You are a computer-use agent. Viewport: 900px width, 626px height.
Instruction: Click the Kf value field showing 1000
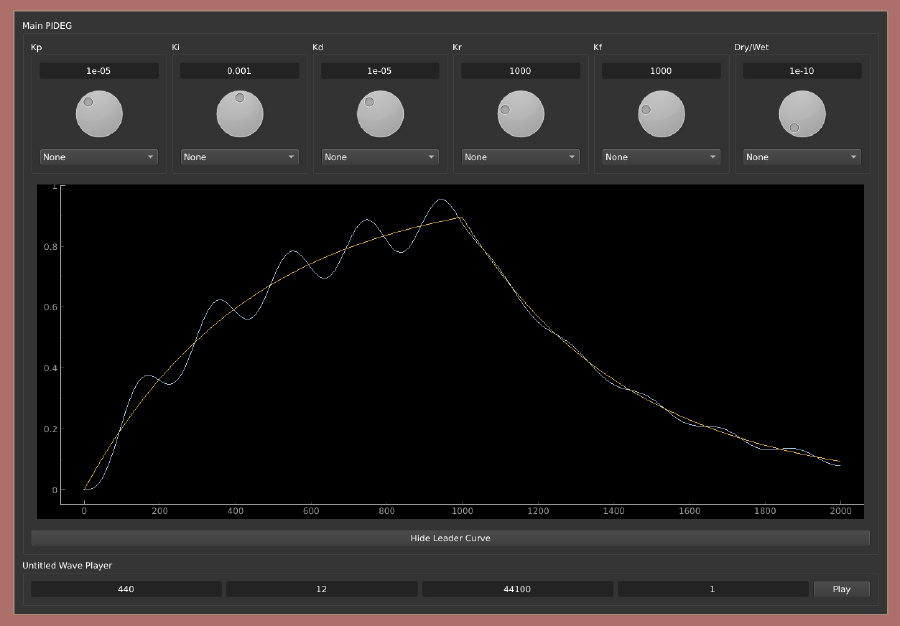point(661,71)
